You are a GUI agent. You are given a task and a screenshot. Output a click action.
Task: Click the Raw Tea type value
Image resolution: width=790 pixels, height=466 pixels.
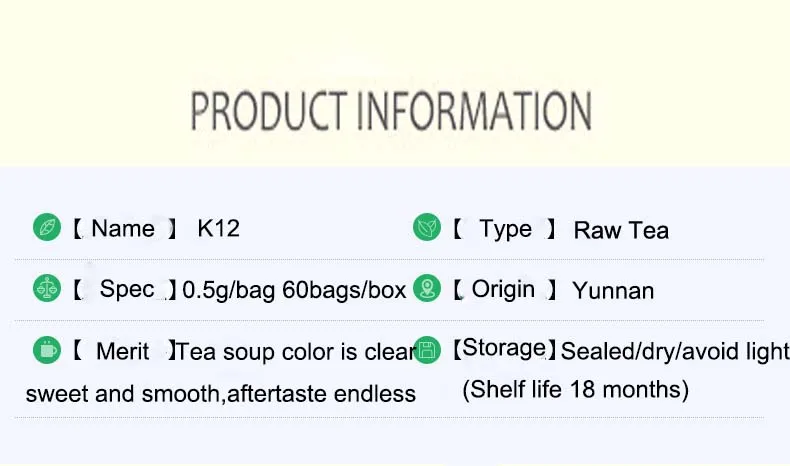(621, 231)
